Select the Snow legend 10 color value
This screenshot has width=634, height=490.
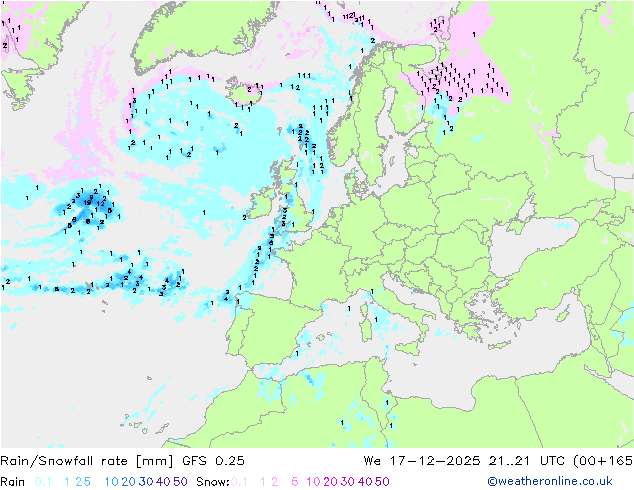[313, 482]
